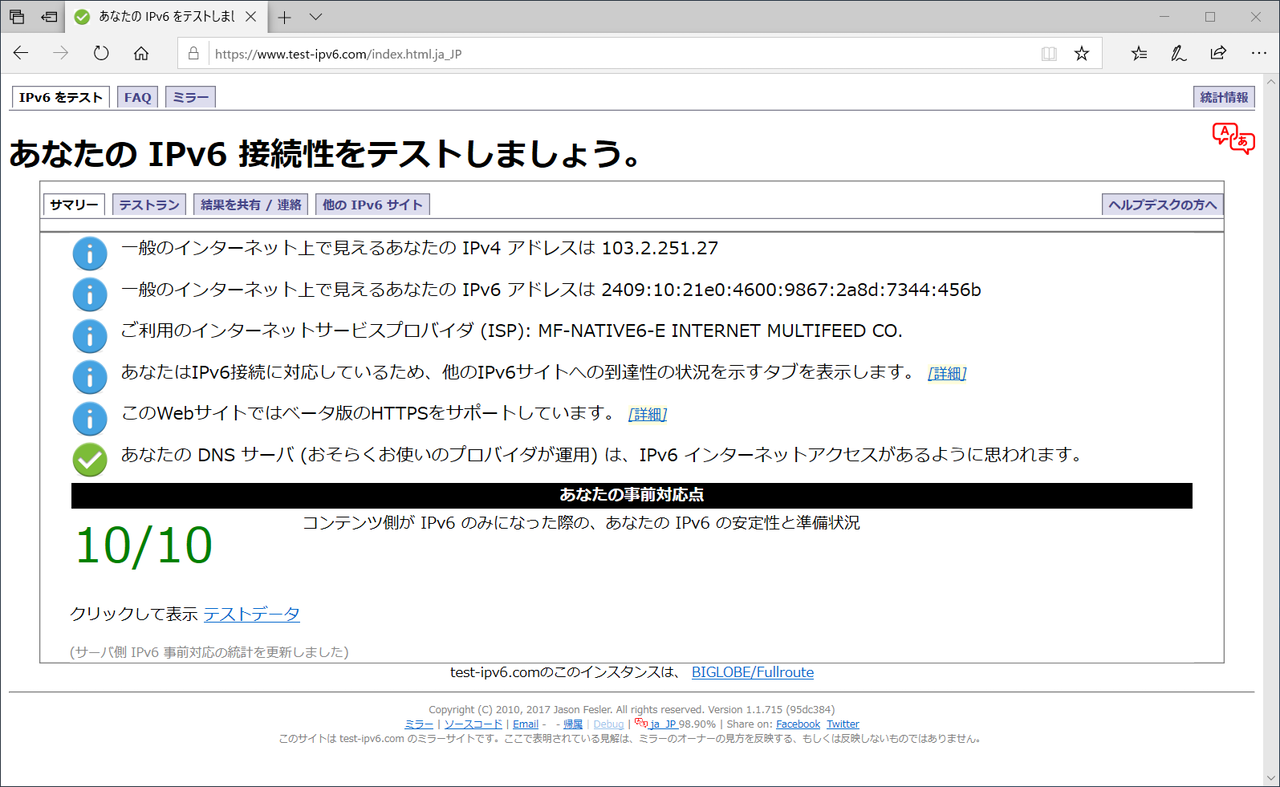Click the browser forward arrow
The image size is (1280, 787).
[x=61, y=53]
